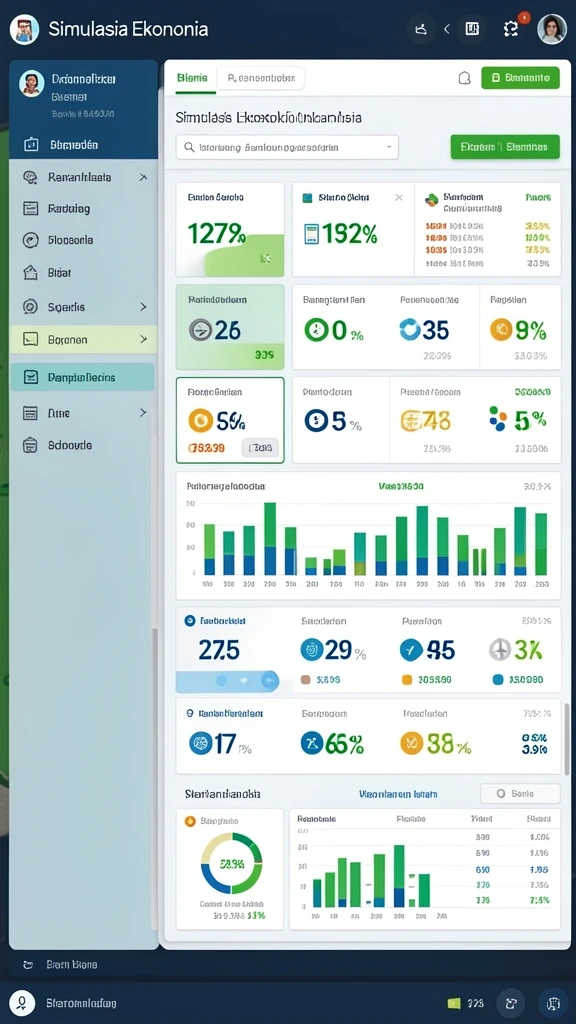The width and height of the screenshot is (576, 1024).
Task: Click the refresh icon in bottom right bar
Action: tap(511, 1003)
